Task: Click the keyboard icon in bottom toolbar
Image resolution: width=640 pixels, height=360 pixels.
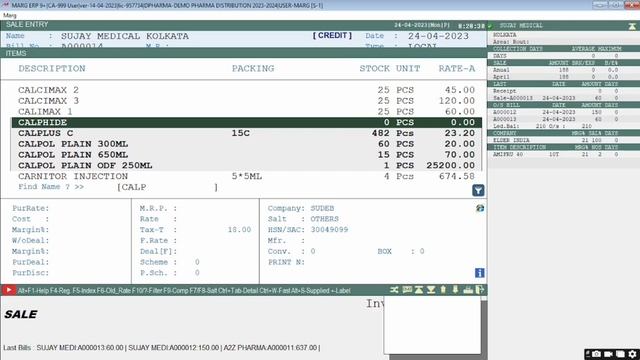Action: pyautogui.click(x=407, y=290)
